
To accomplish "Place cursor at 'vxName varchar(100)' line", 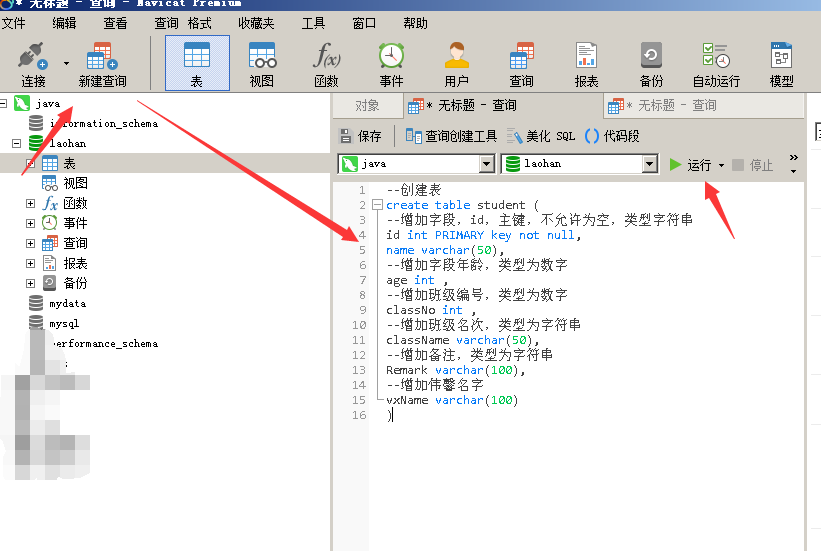I will pos(452,400).
